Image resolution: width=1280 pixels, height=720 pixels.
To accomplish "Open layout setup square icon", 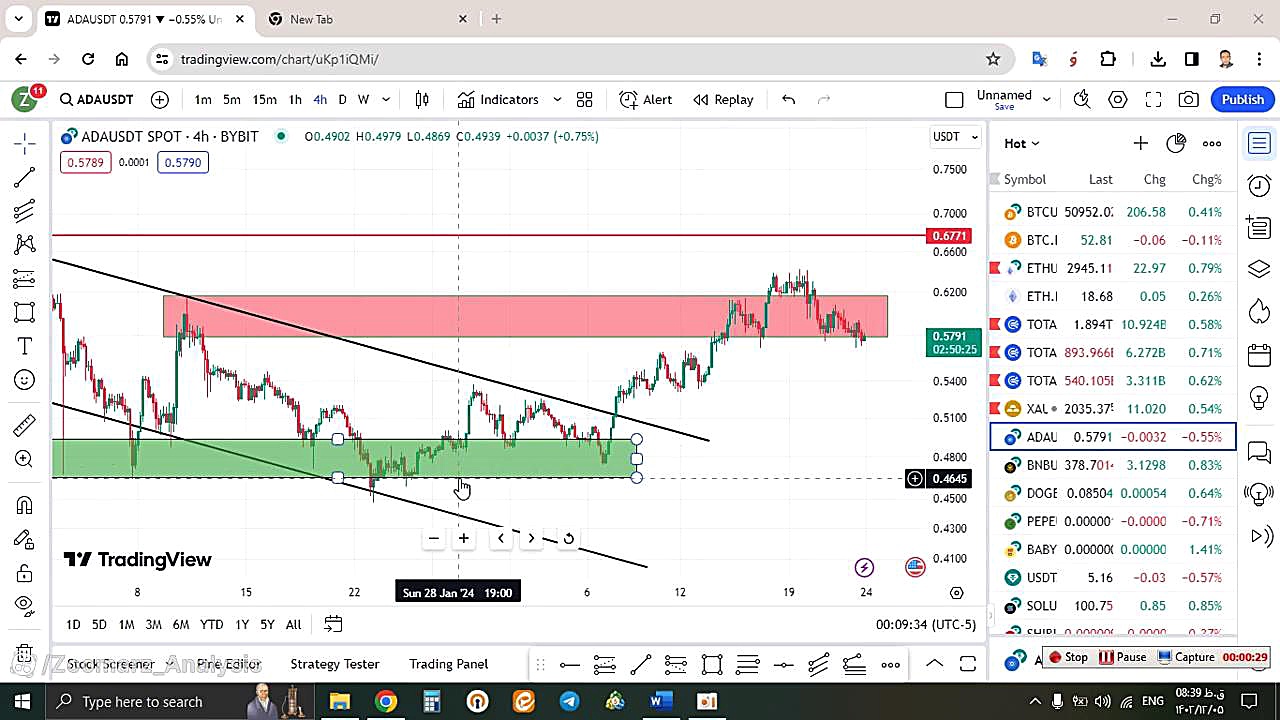I will [954, 99].
